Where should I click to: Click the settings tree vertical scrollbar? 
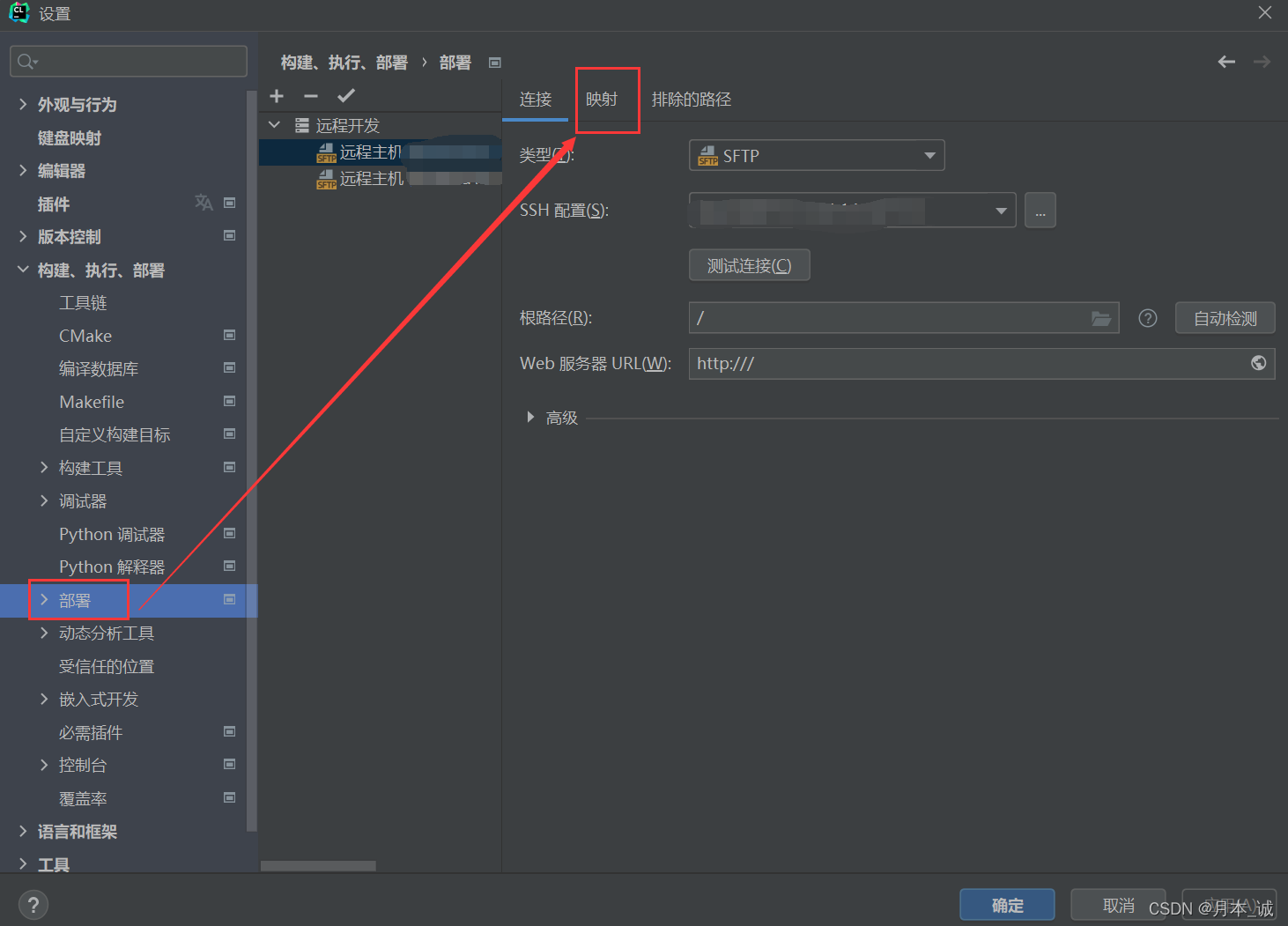pos(252,461)
